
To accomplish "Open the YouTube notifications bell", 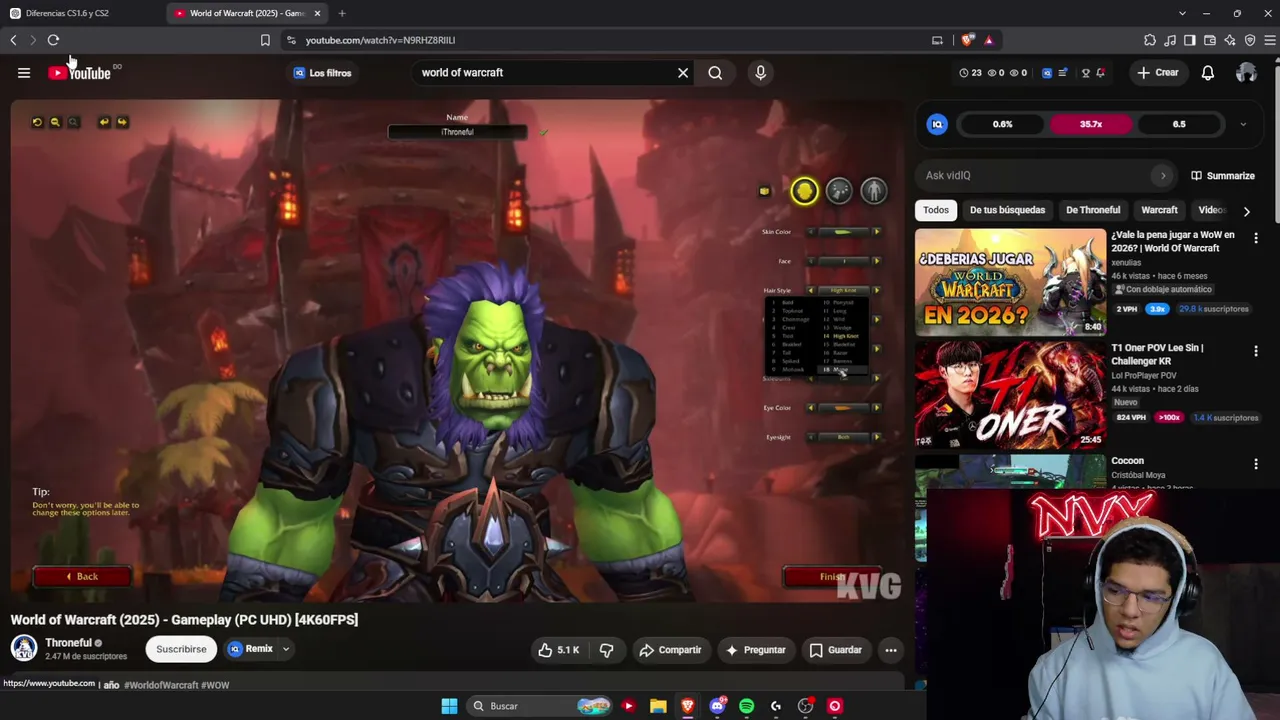I will click(1208, 72).
